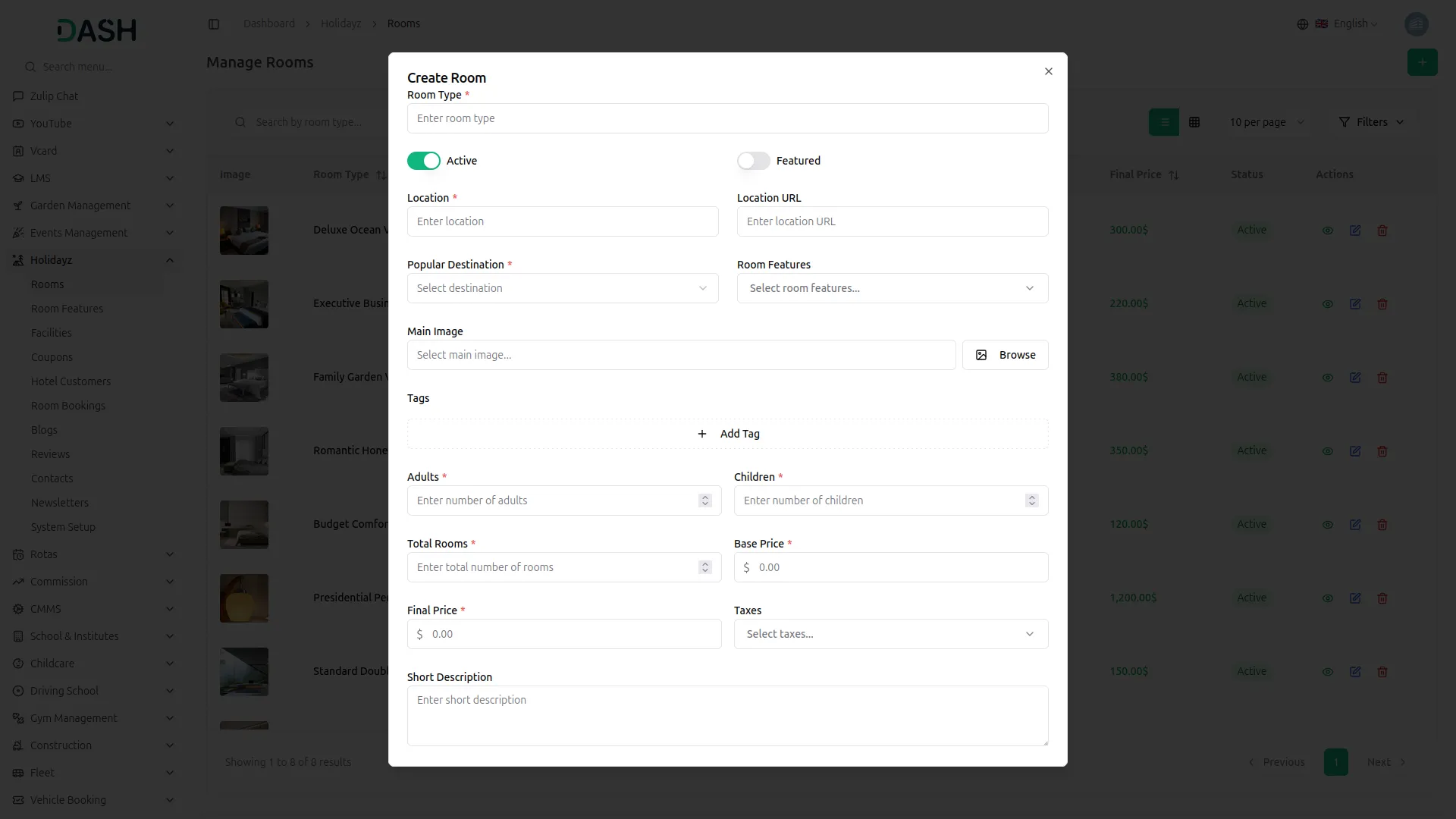Delete the 380.00$ room row

click(x=1382, y=378)
